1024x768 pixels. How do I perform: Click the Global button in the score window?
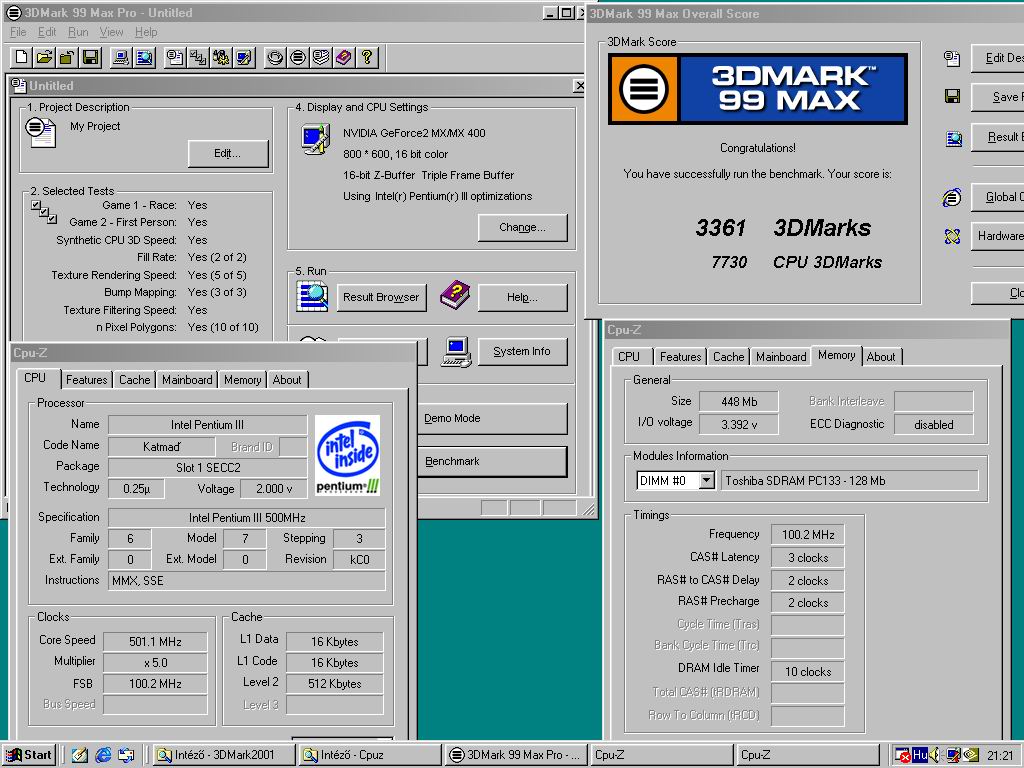coord(998,197)
